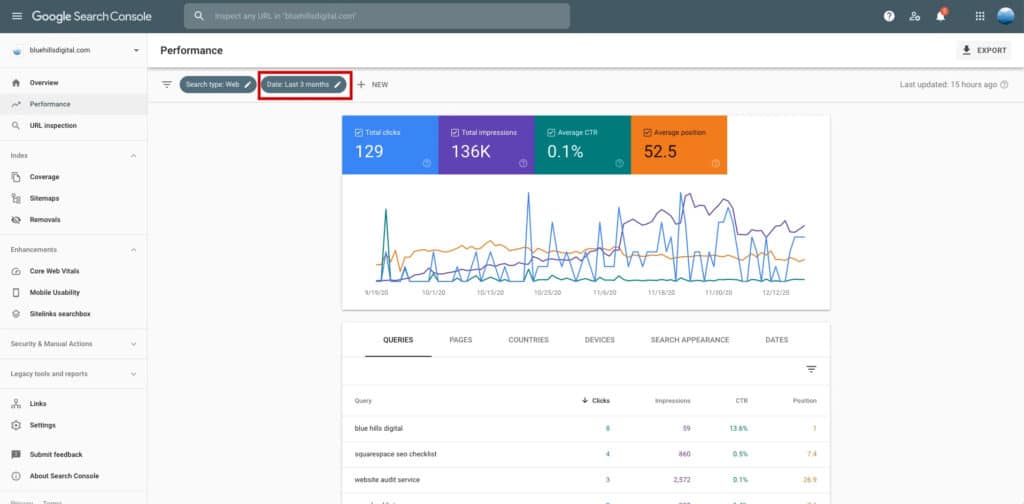Viewport: 1024px width, 504px height.
Task: Click the URL inspection magnifier icon
Action: pyautogui.click(x=16, y=125)
